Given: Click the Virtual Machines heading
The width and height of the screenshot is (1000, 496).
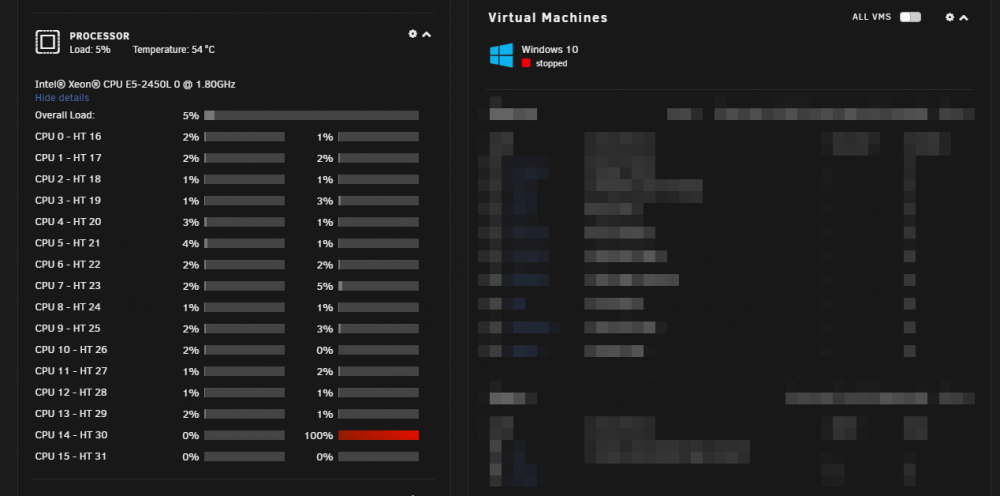Looking at the screenshot, I should 548,18.
